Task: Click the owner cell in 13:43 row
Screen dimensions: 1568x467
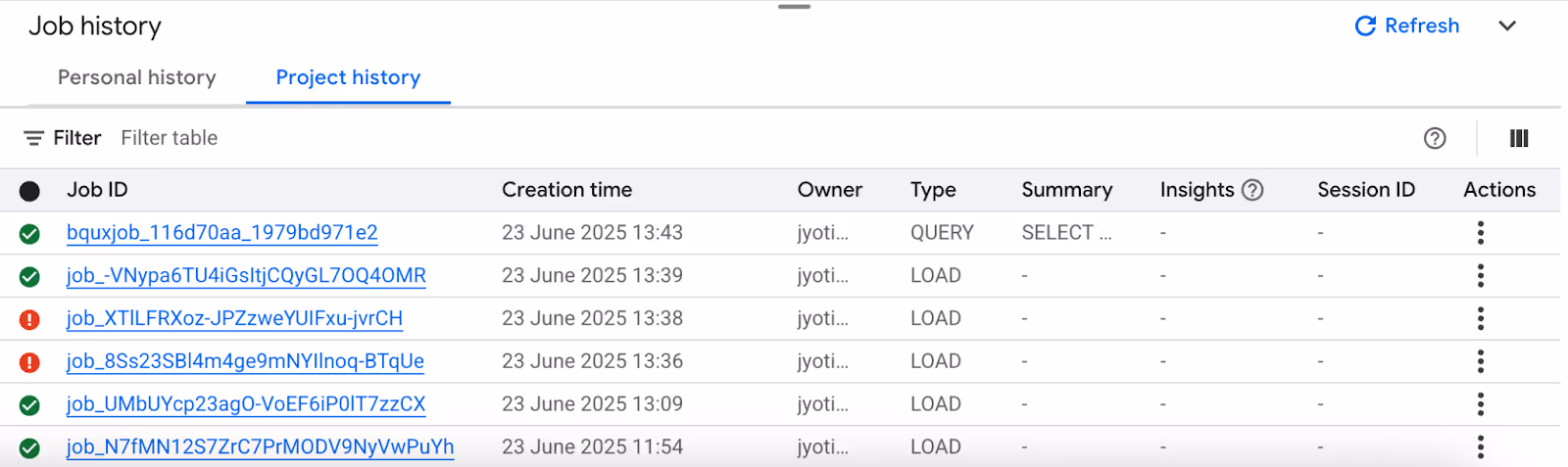Action: click(822, 233)
